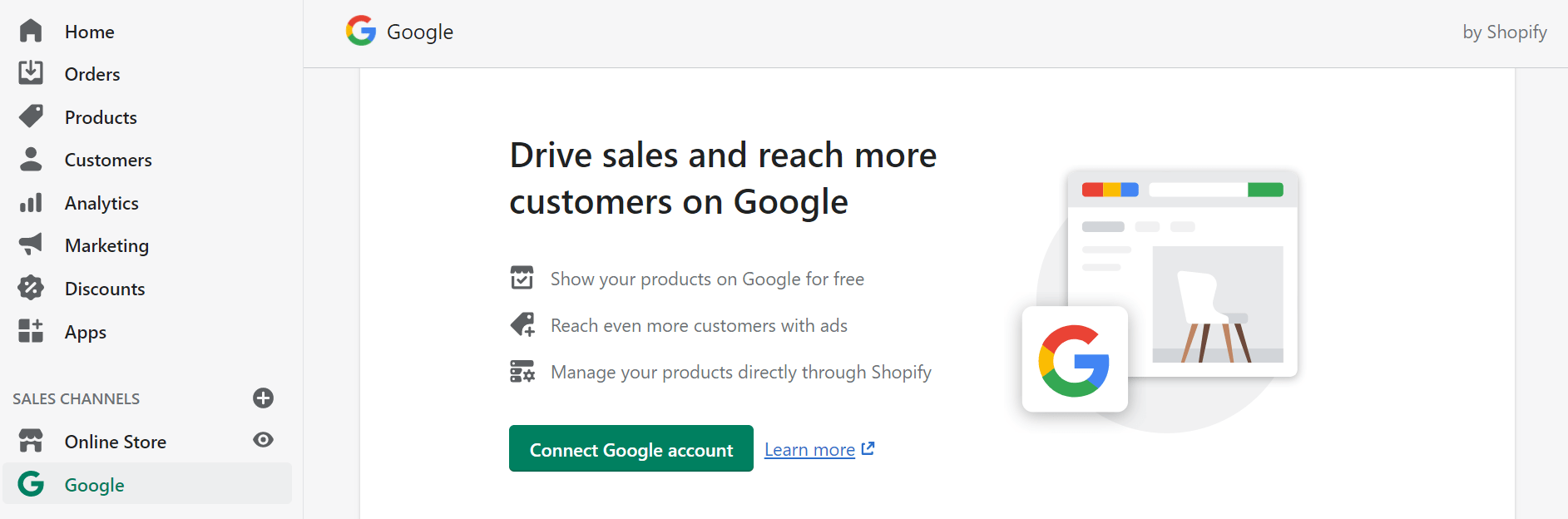Click the Home house icon

[x=31, y=31]
